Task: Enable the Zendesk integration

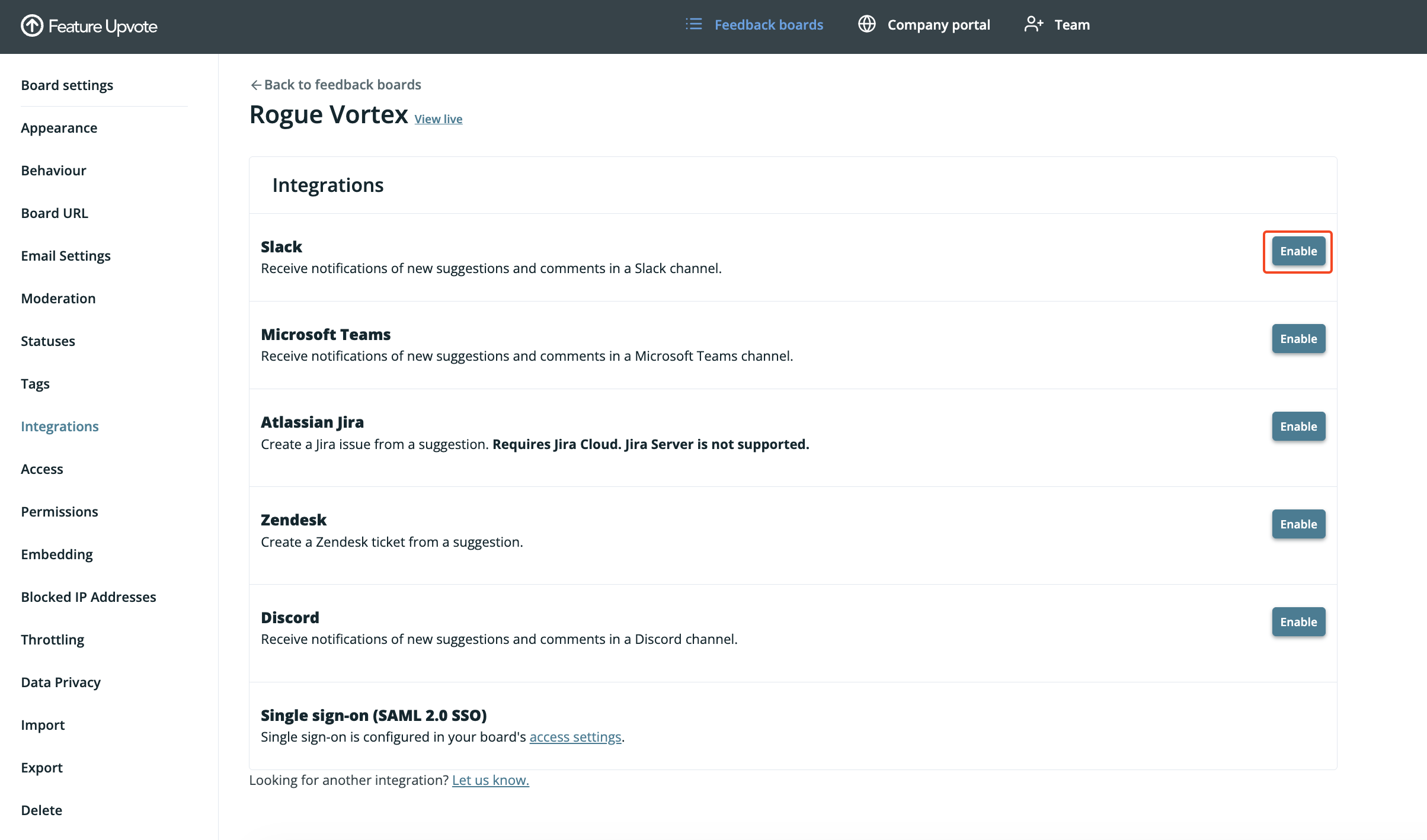Action: coord(1298,524)
